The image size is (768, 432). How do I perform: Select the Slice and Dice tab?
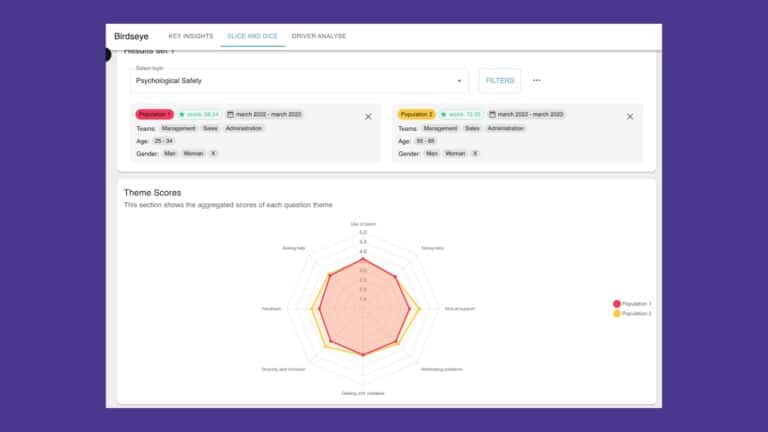pos(252,36)
